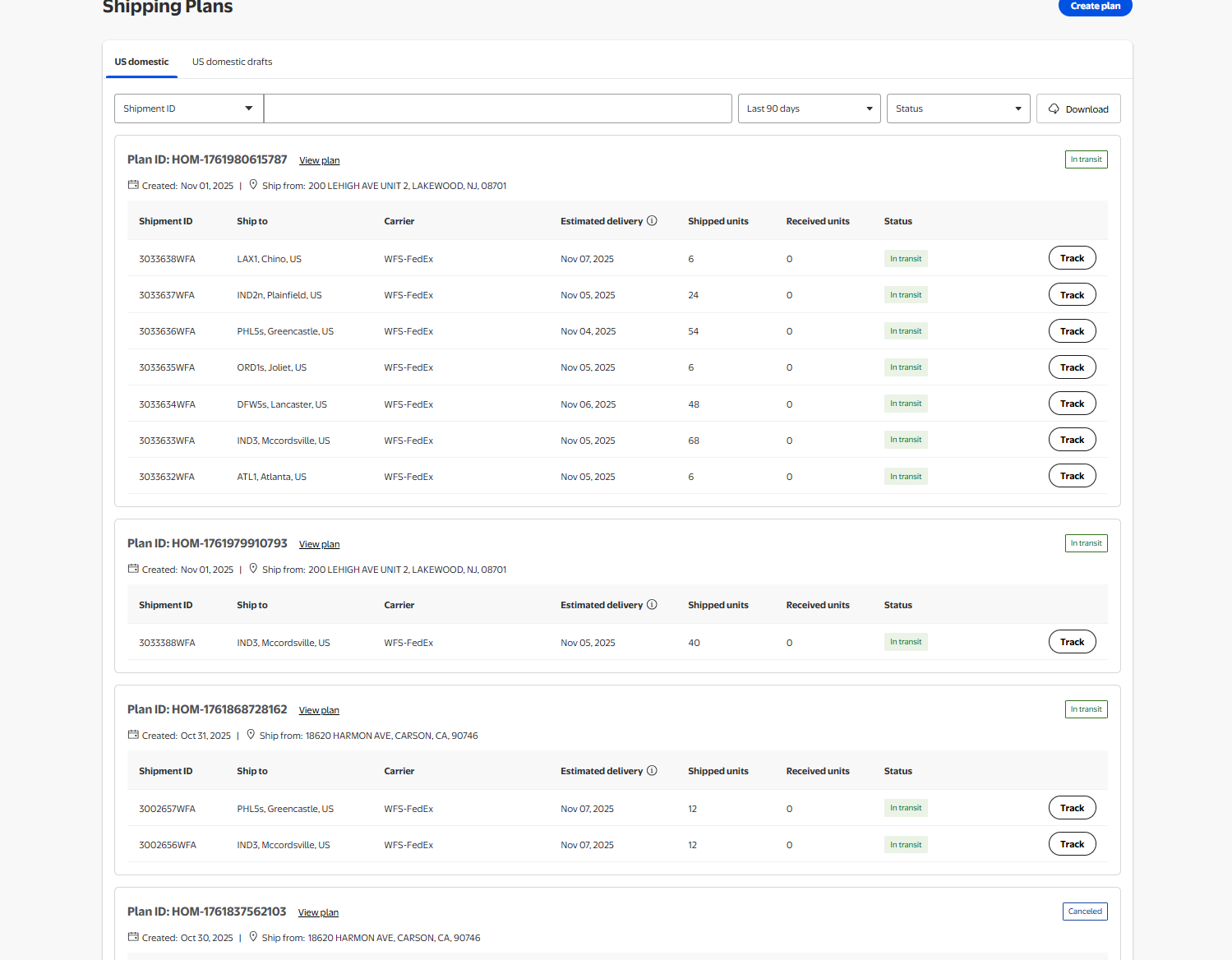Track shipment 3033638WFA

(1072, 258)
